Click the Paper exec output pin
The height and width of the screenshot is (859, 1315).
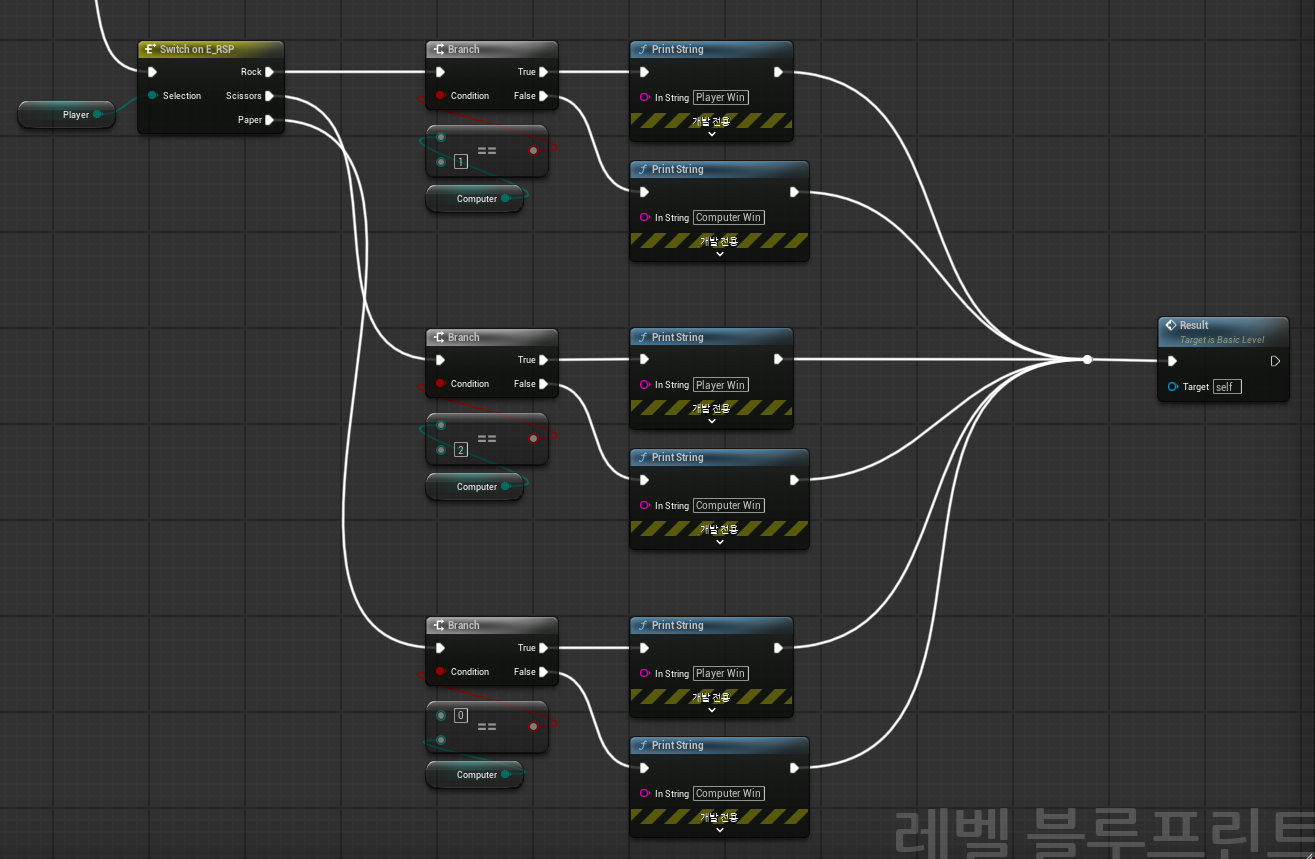[270, 120]
